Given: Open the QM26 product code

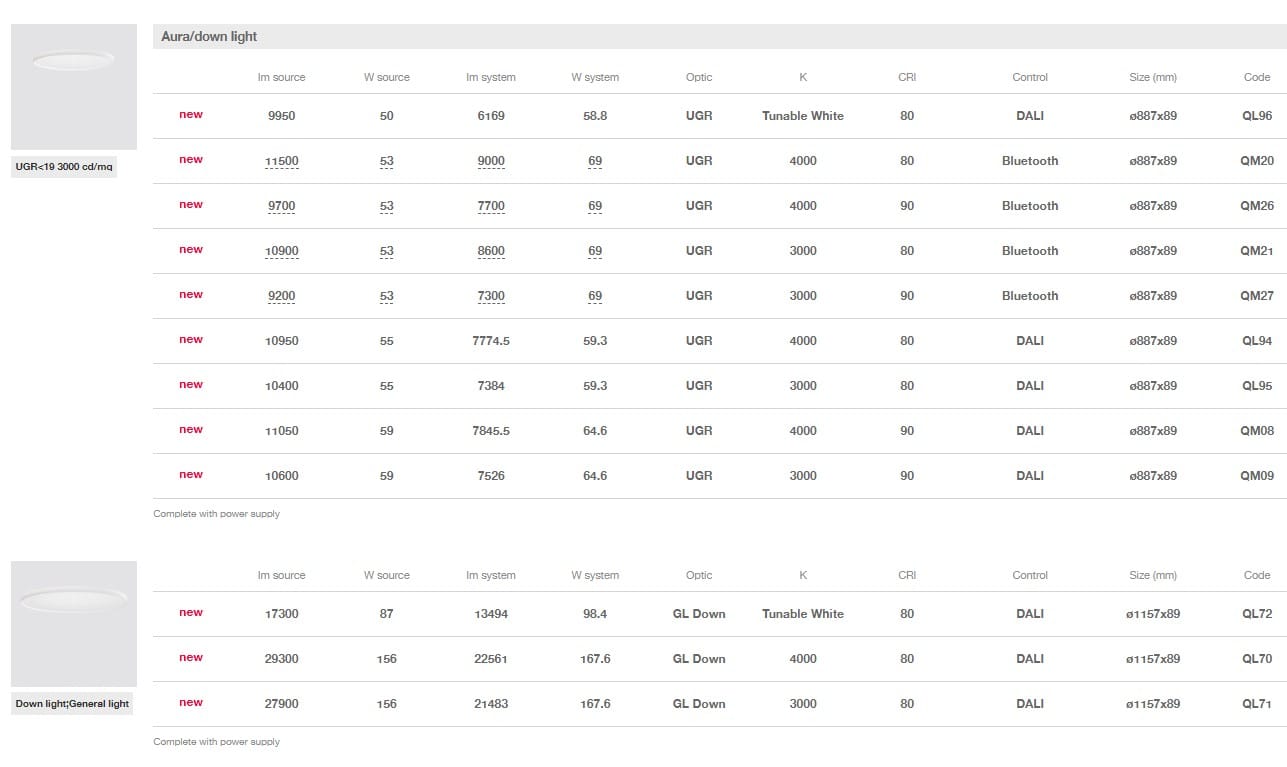Looking at the screenshot, I should coord(1256,206).
